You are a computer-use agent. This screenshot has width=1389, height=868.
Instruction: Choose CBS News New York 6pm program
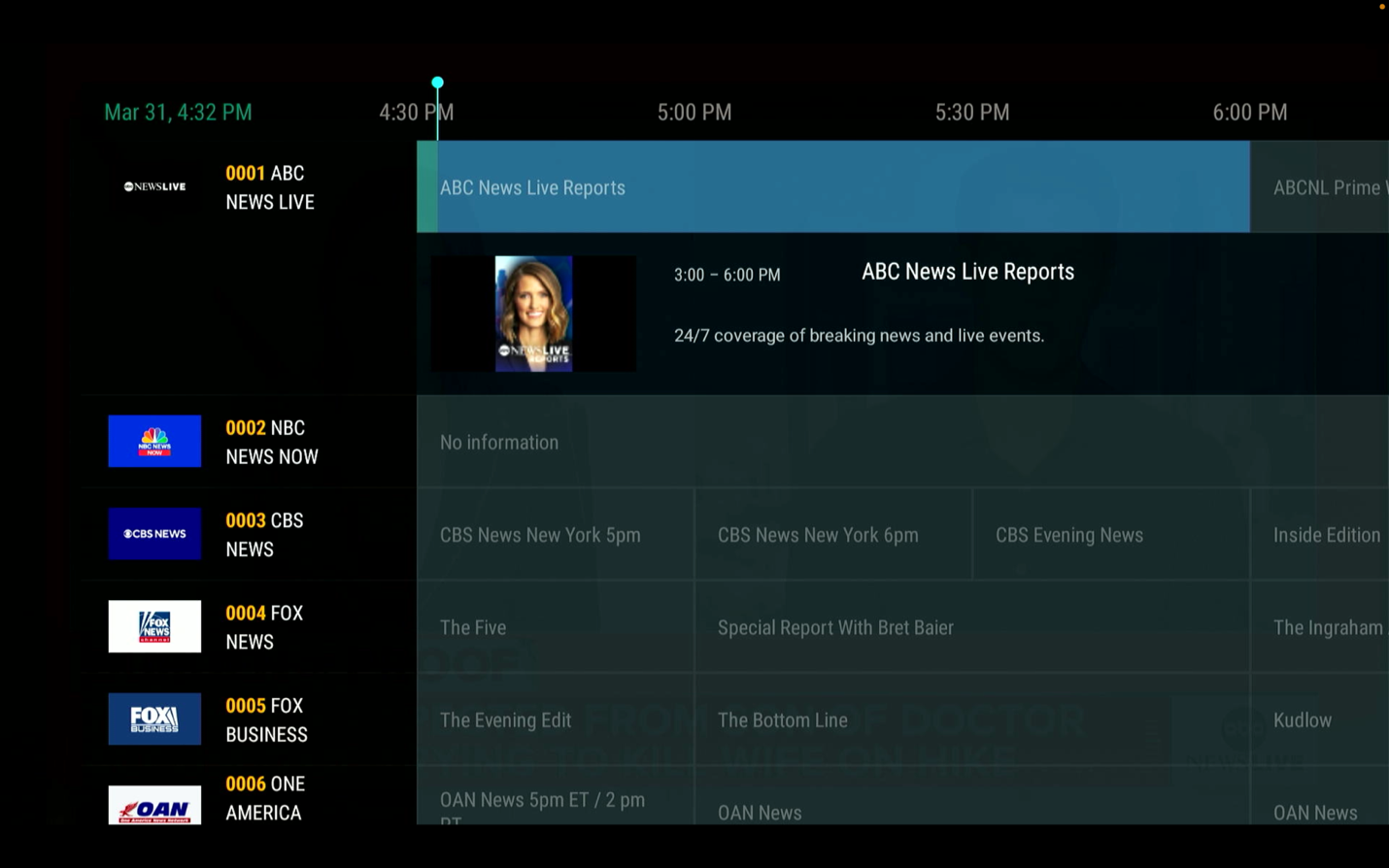point(833,534)
